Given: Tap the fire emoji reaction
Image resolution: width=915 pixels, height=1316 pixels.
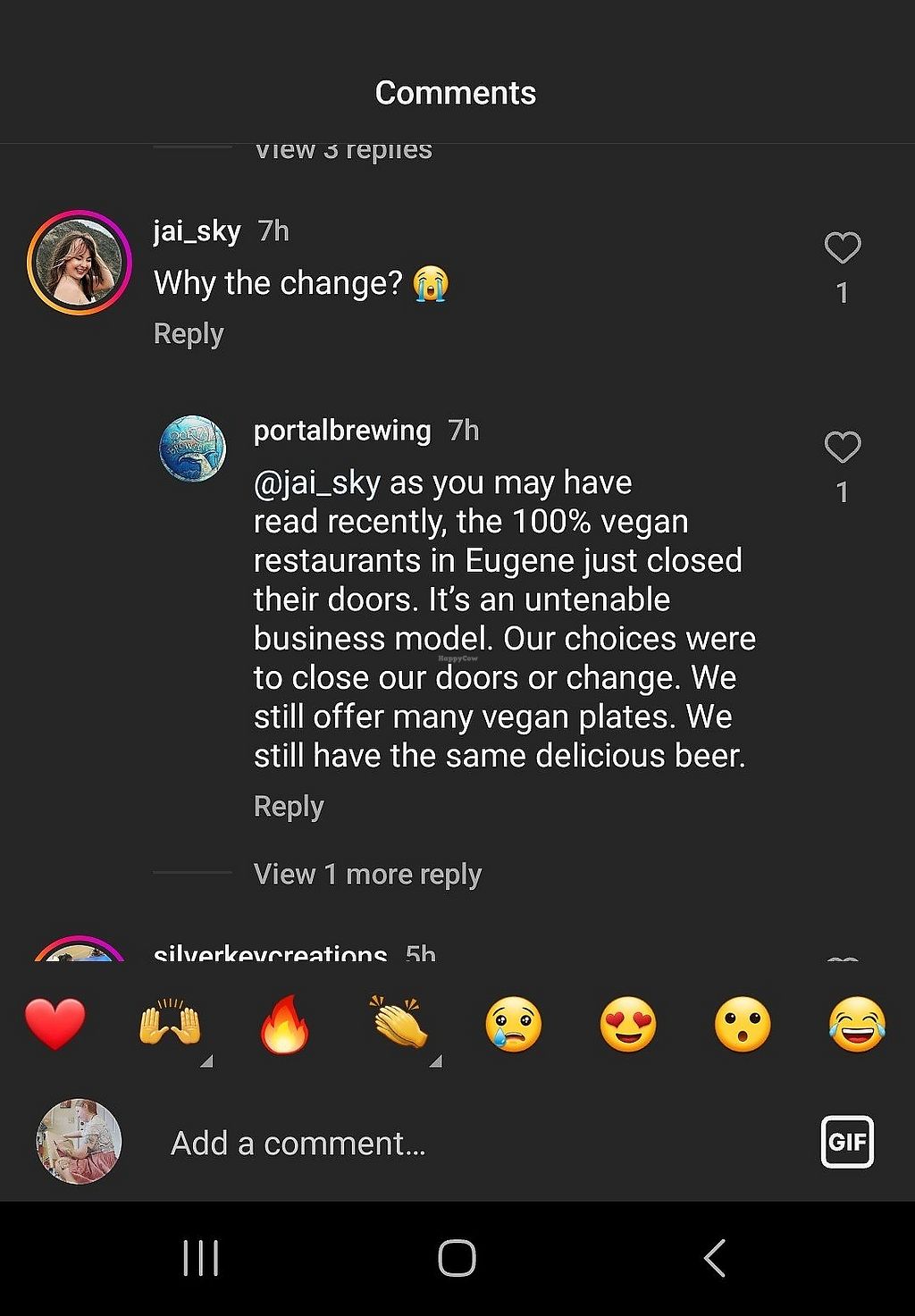Looking at the screenshot, I should (284, 1024).
